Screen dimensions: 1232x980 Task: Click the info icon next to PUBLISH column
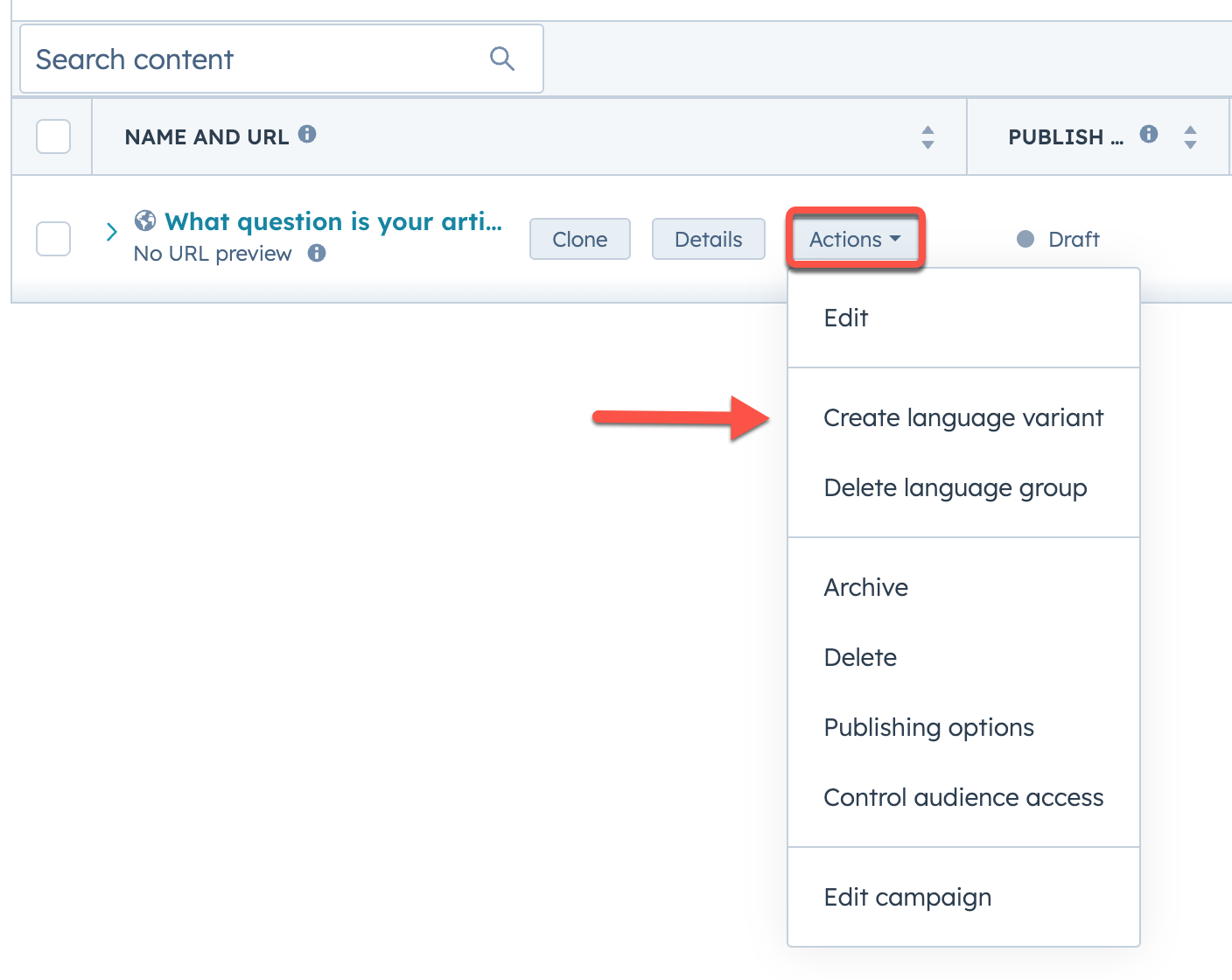(x=1149, y=134)
